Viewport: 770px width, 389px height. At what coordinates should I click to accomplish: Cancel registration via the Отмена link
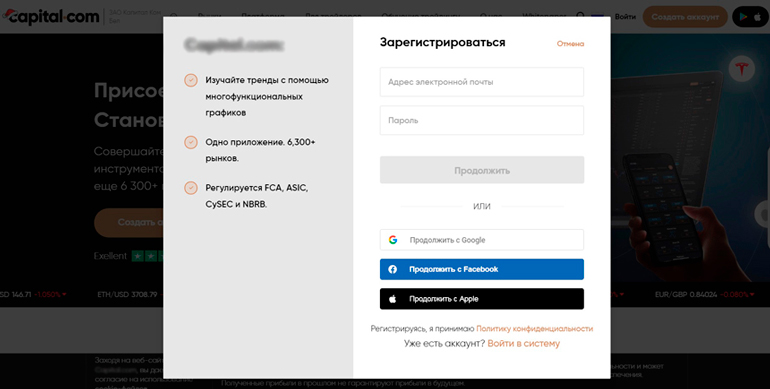pyautogui.click(x=570, y=44)
